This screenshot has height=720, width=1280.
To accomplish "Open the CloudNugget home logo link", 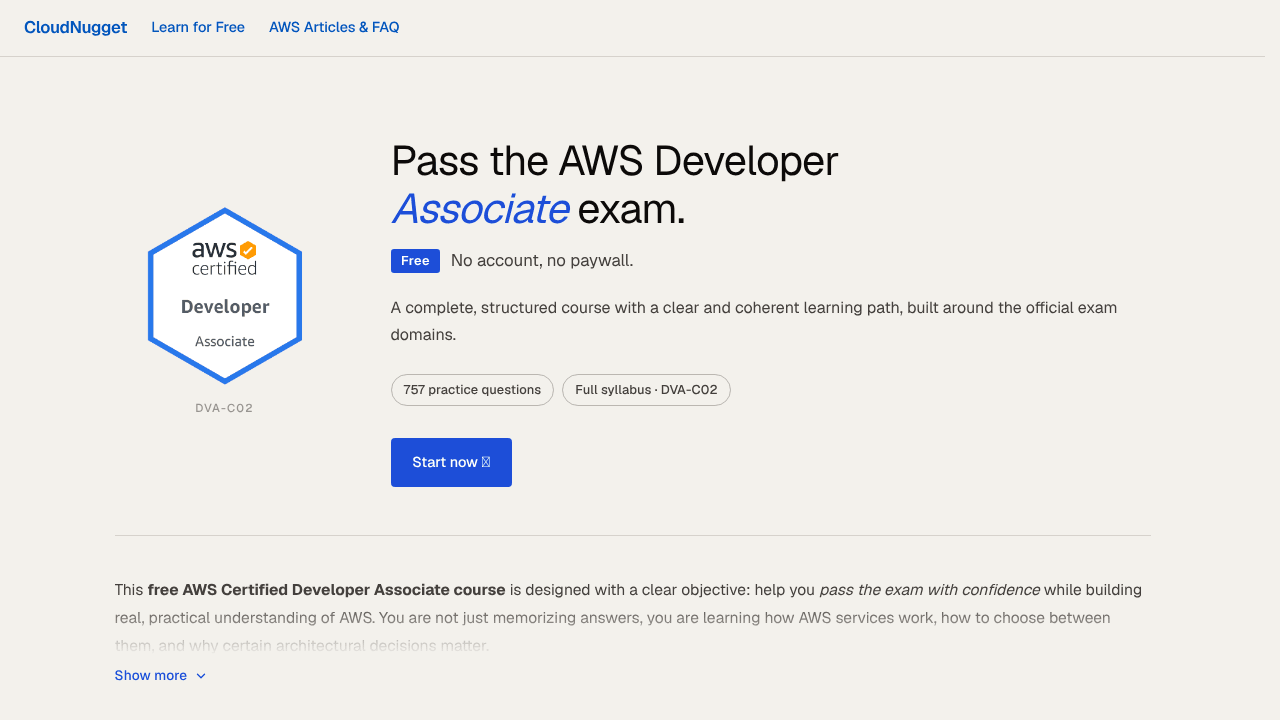I will [76, 28].
